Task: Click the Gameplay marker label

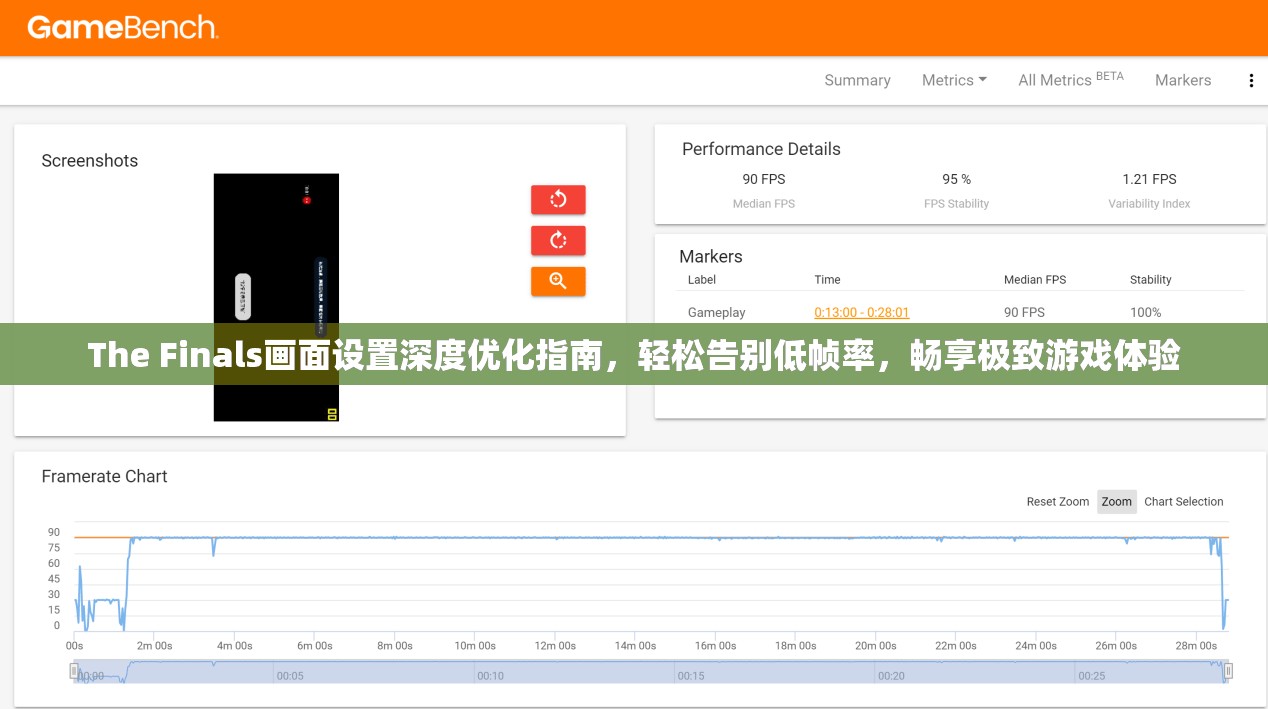Action: 717,312
